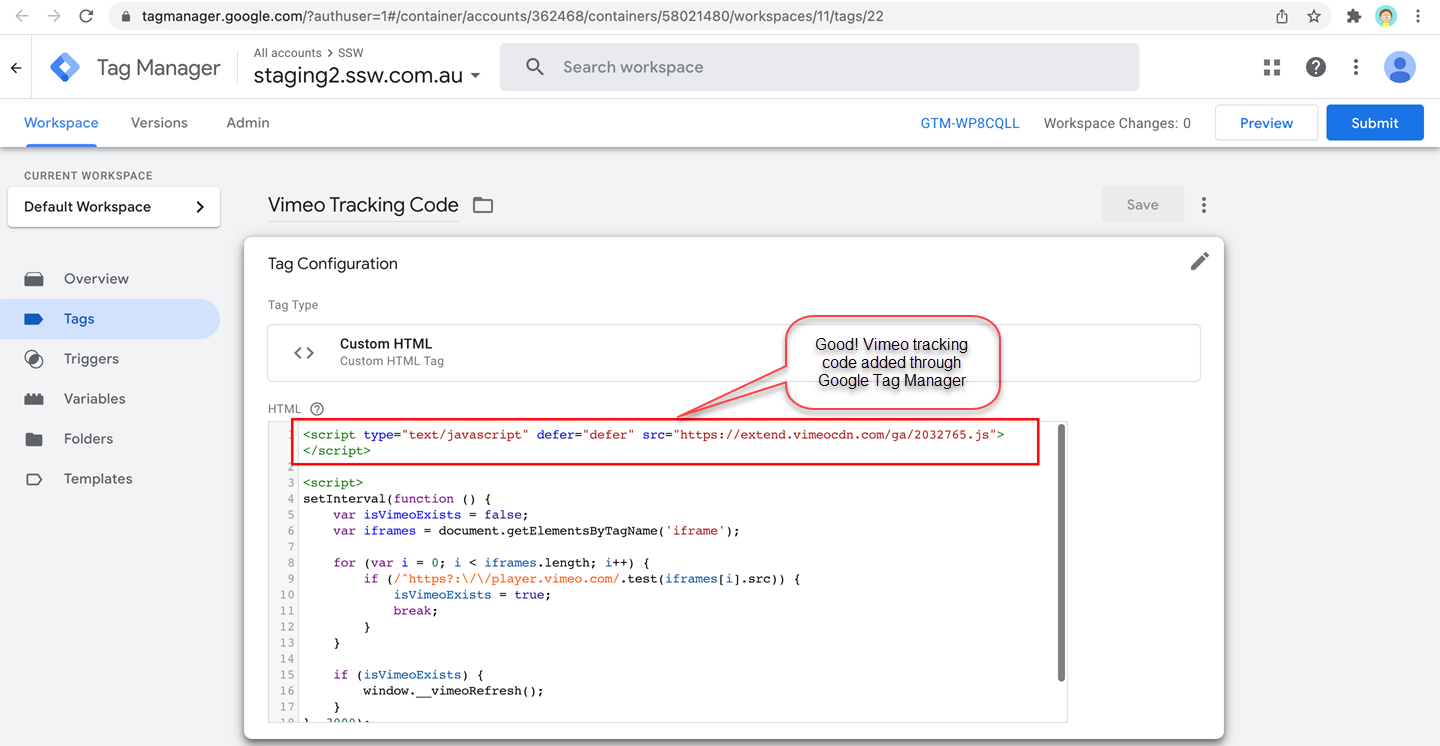This screenshot has height=746, width=1440.
Task: Switch to the Versions tab
Action: [x=159, y=123]
